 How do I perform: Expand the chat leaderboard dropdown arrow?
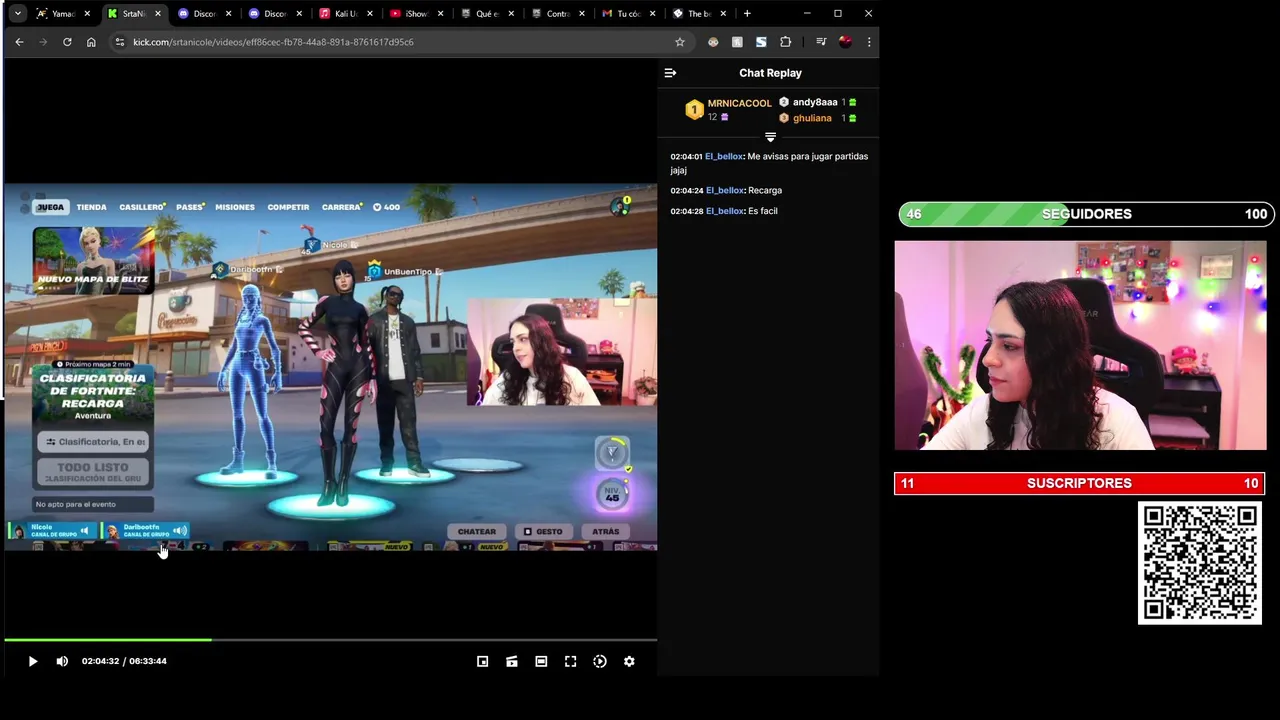coord(770,137)
